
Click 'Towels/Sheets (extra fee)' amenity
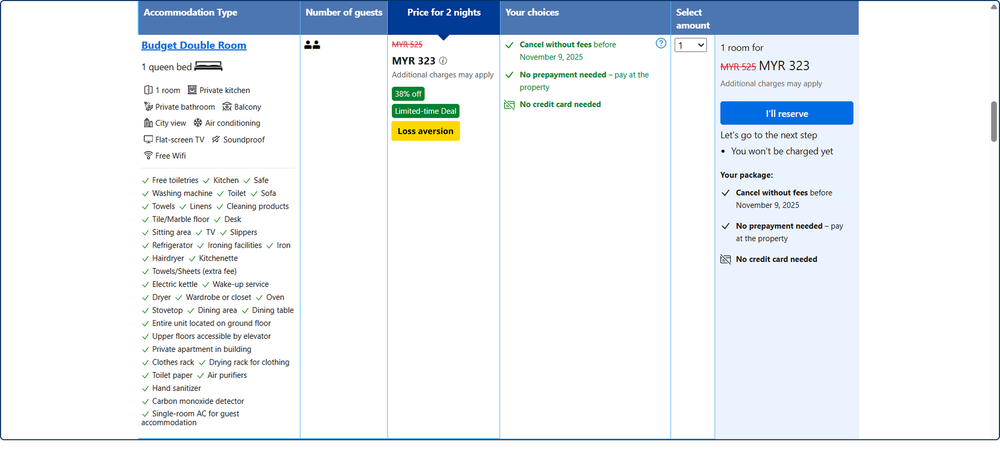pos(195,272)
